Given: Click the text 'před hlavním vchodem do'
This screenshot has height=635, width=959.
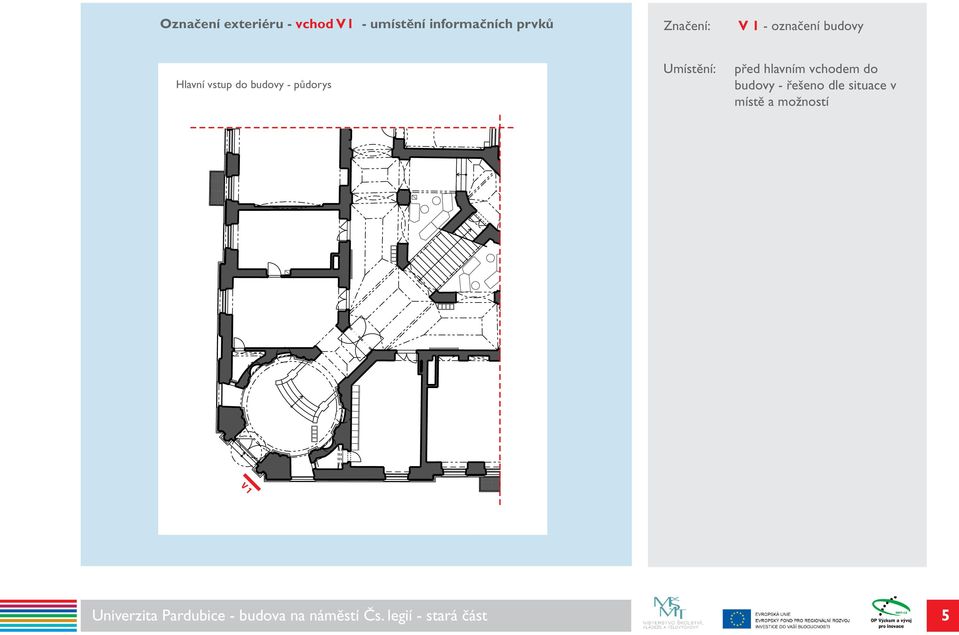Looking at the screenshot, I should pyautogui.click(x=806, y=69).
